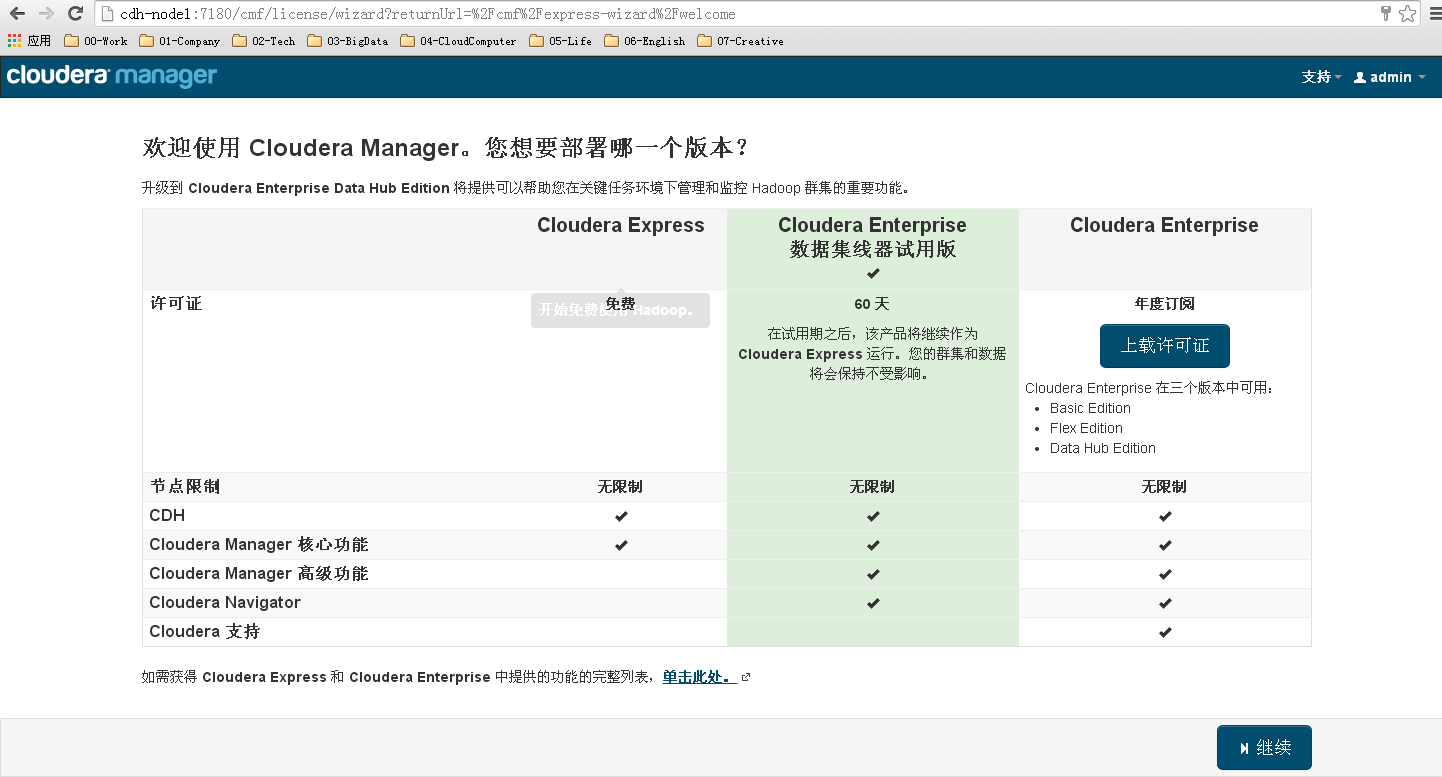Click external link icon beside 单击此处
This screenshot has width=1442, height=777.
(746, 678)
